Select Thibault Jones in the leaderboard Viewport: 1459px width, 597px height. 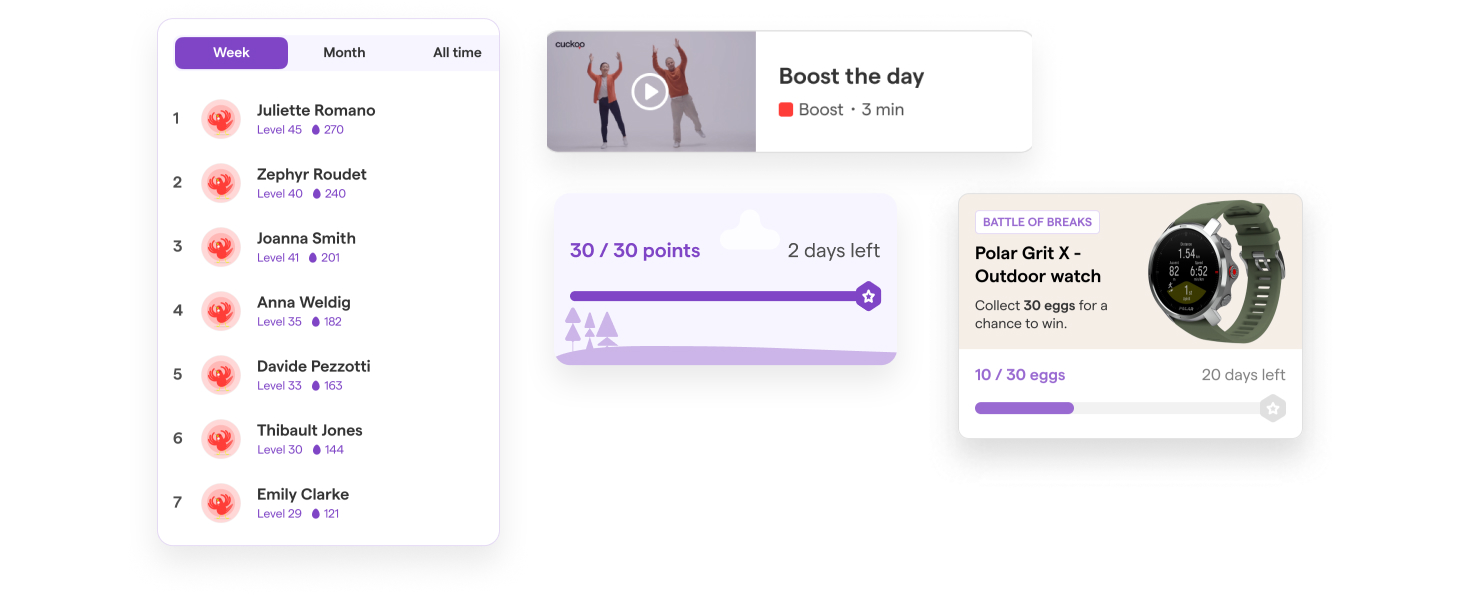coord(309,431)
